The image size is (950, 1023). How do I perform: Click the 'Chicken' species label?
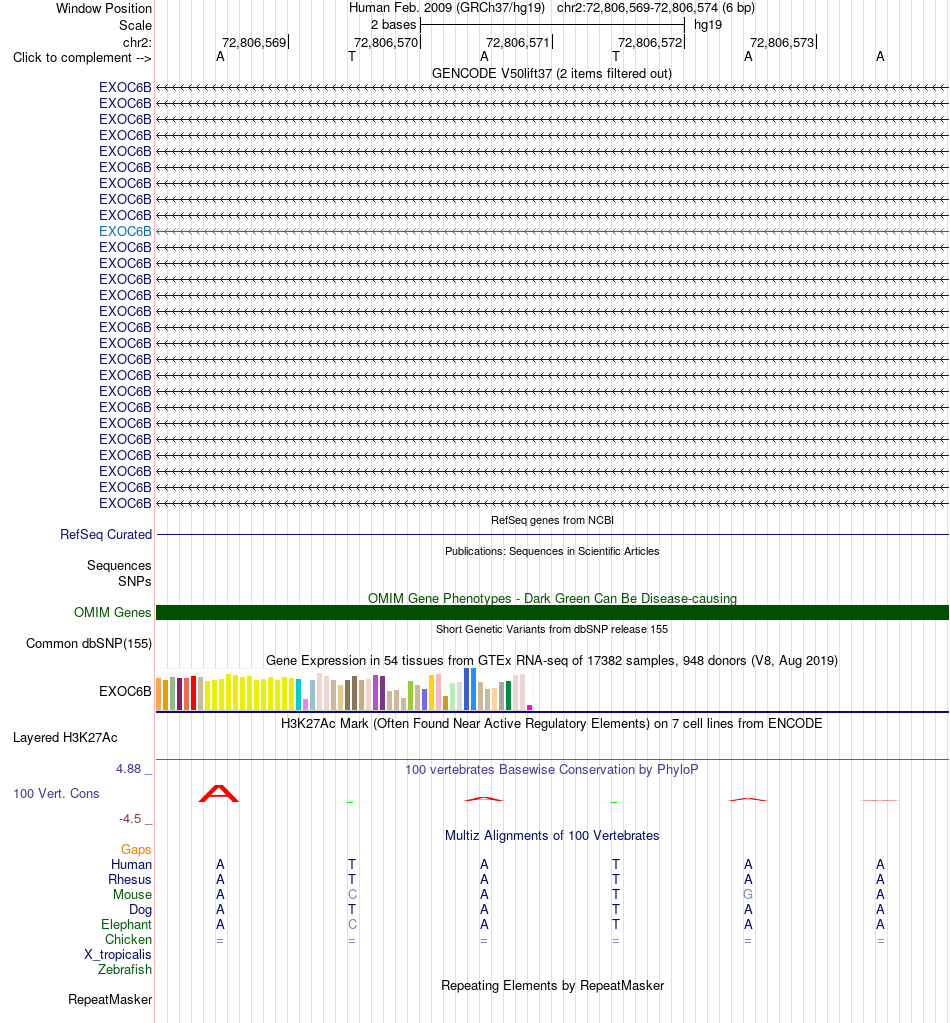click(x=129, y=939)
